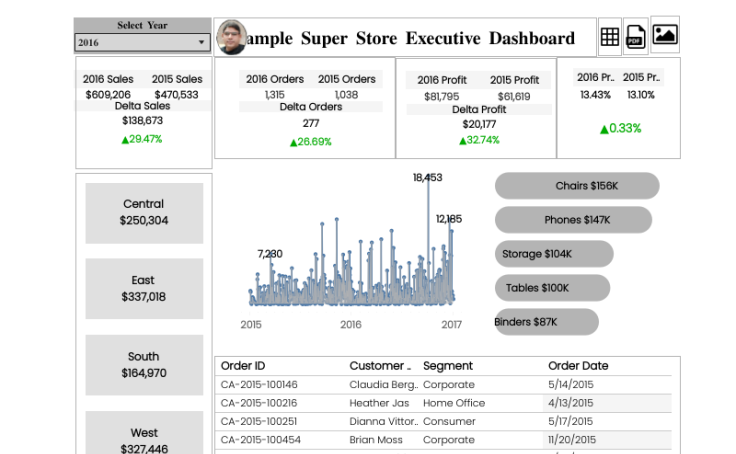Click the profile photo avatar
Image resolution: width=736 pixels, height=454 pixels.
pyautogui.click(x=231, y=37)
